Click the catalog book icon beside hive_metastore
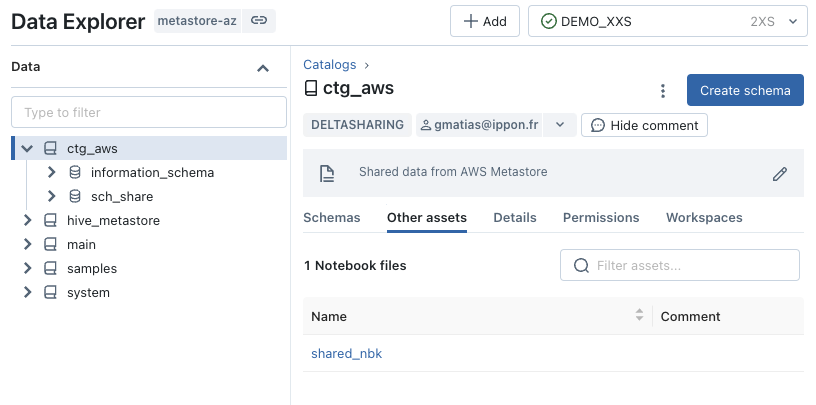Image resolution: width=816 pixels, height=405 pixels. pos(50,221)
